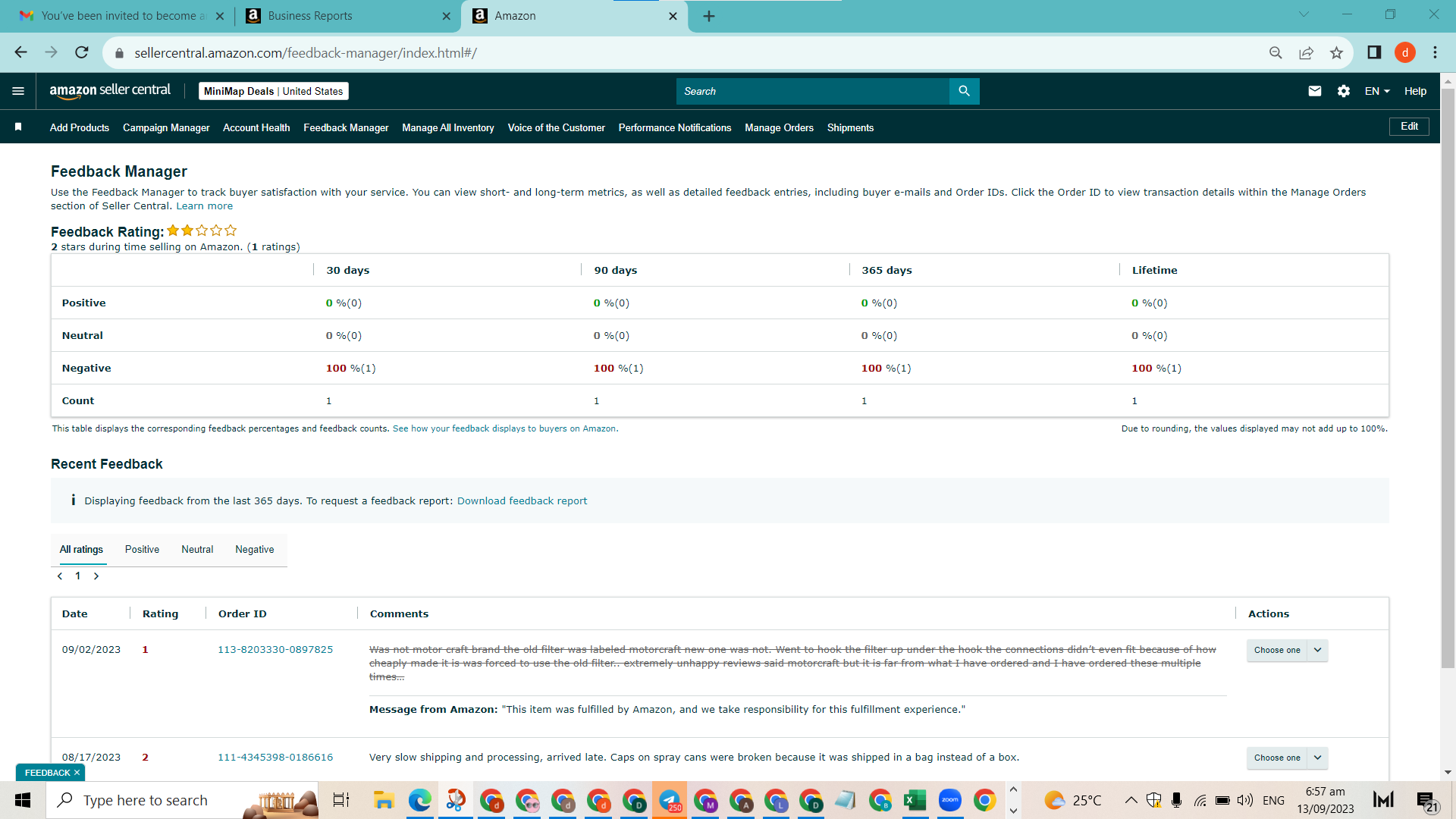
Task: Switch to the Positive feedback tab
Action: (143, 550)
